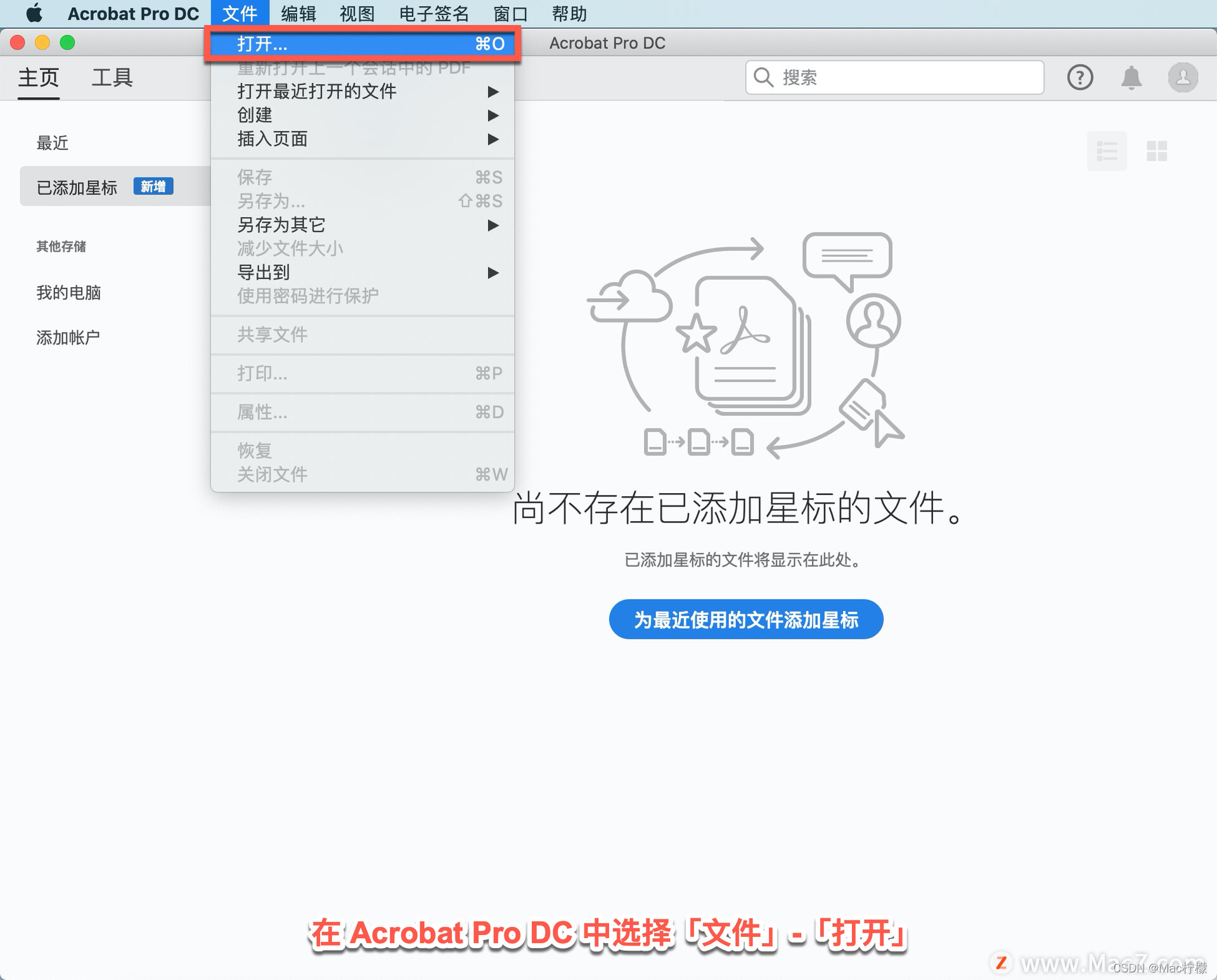Open the 视图 menu

[x=357, y=13]
